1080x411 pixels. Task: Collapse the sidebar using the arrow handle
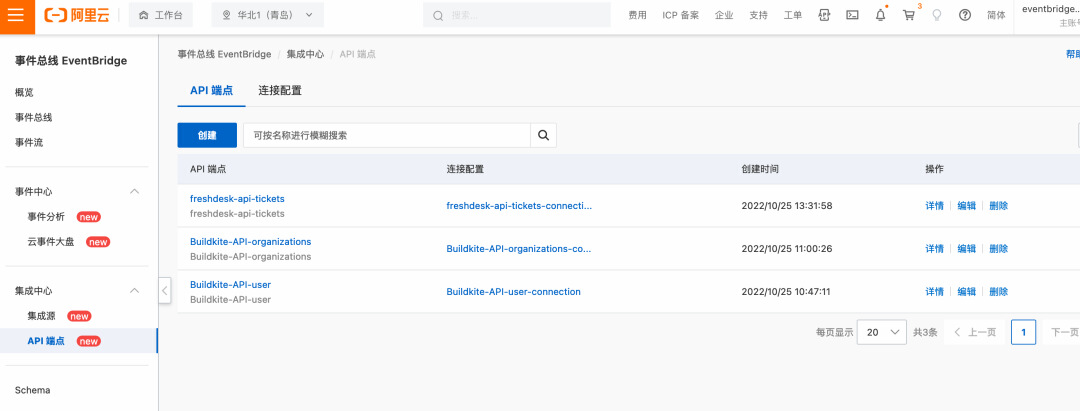point(165,291)
